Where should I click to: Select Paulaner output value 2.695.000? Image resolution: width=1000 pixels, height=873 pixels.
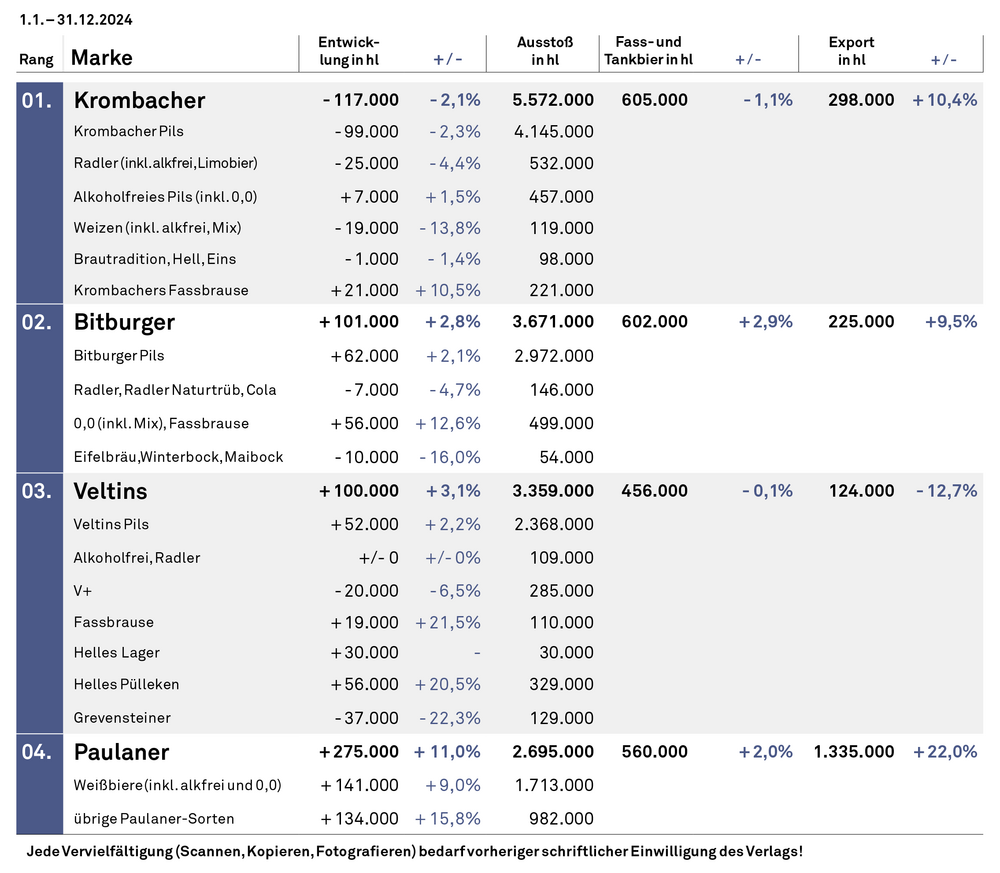pos(553,752)
